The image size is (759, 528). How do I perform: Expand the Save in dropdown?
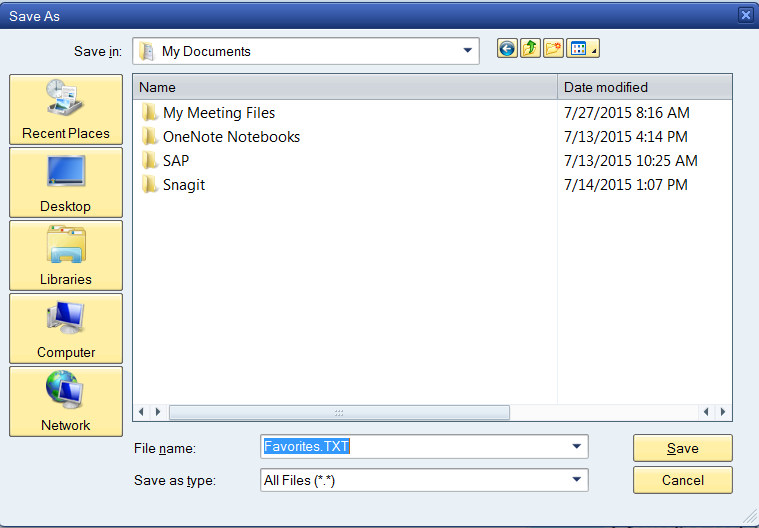pyautogui.click(x=467, y=51)
